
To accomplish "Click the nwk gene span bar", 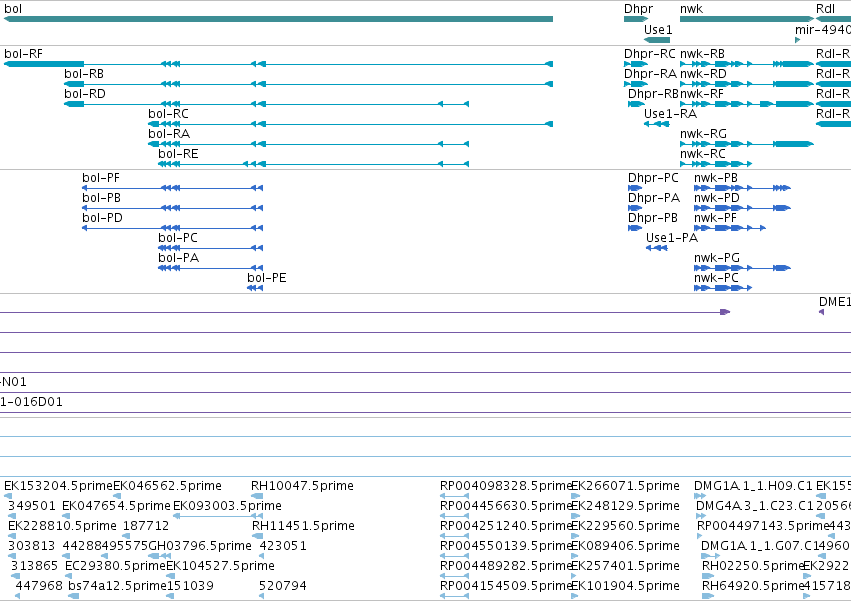I will click(747, 19).
